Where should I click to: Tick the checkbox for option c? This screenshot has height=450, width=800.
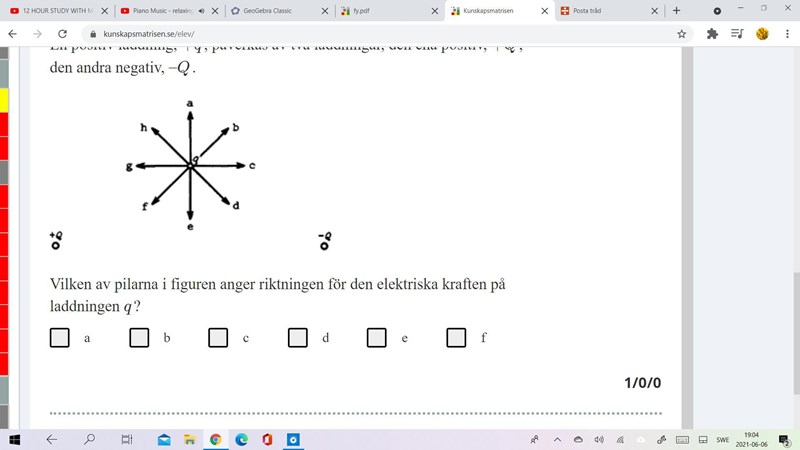(x=218, y=338)
